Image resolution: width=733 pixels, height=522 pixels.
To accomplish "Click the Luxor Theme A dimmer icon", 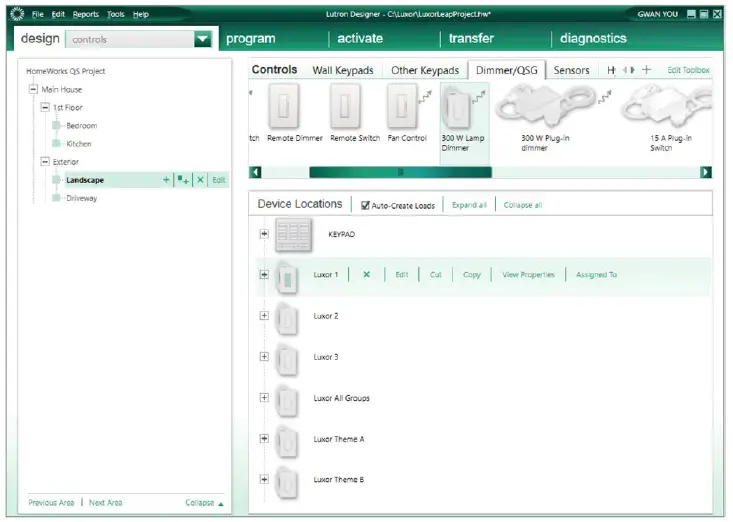I will click(287, 442).
